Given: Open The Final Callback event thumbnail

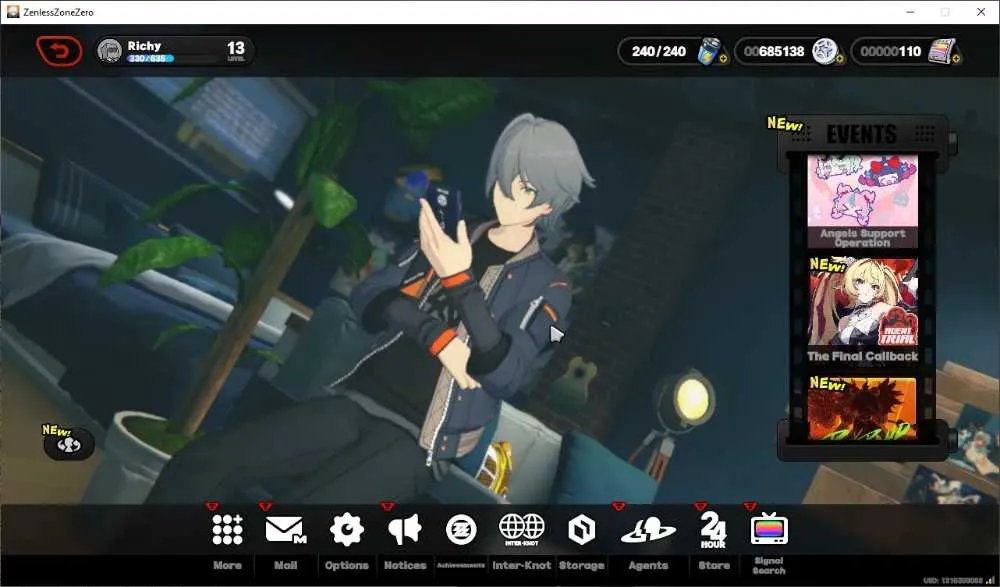Looking at the screenshot, I should tap(862, 302).
